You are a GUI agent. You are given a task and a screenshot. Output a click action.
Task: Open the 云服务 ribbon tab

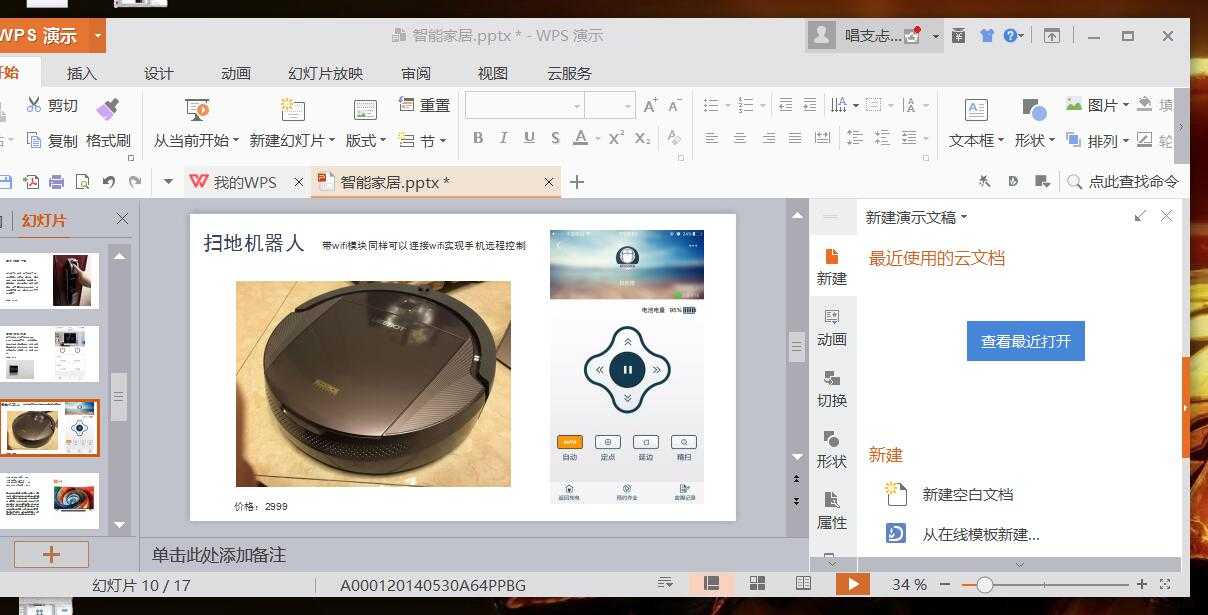pos(569,73)
